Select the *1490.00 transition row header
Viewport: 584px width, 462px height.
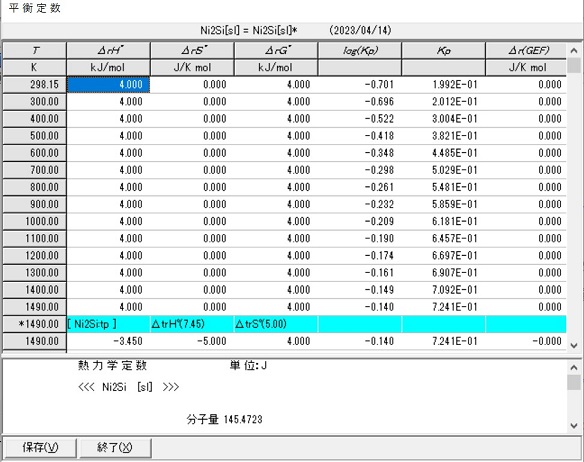click(35, 324)
